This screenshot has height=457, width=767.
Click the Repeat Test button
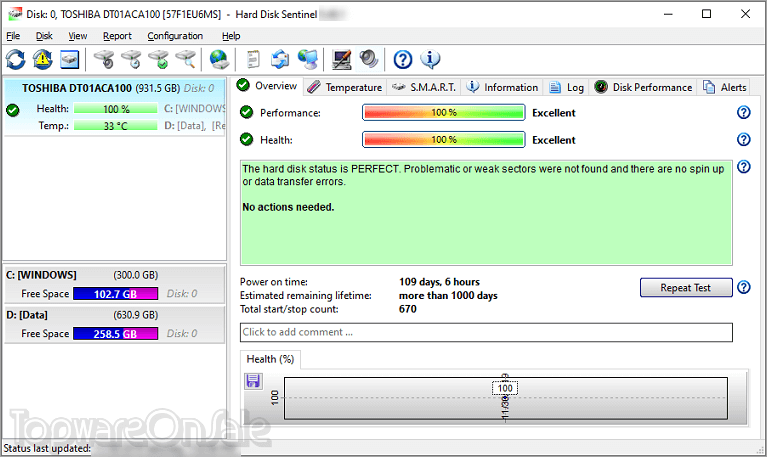pos(686,288)
